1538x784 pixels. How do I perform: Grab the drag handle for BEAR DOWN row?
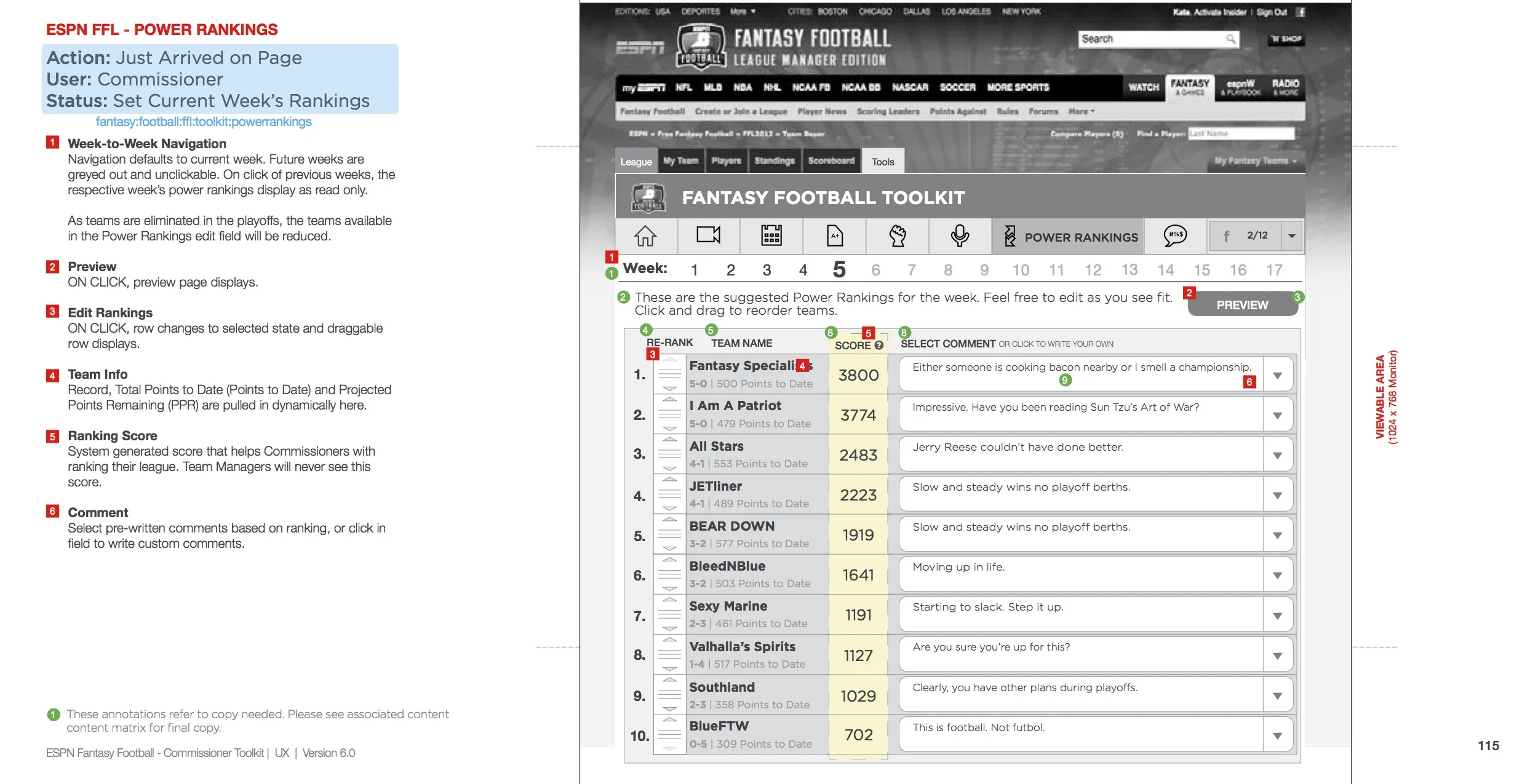[x=669, y=534]
